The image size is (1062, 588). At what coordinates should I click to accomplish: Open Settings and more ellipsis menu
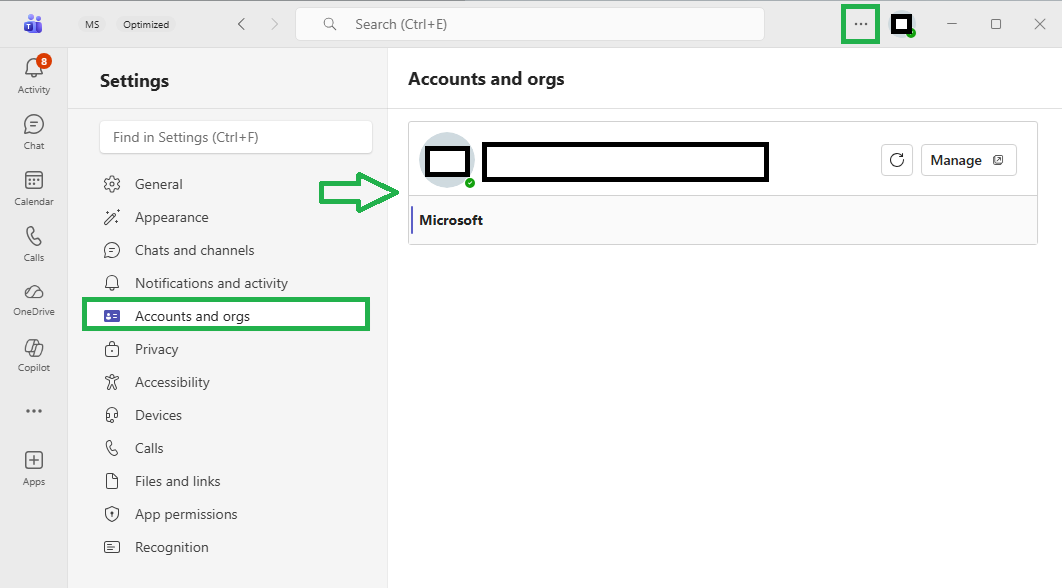tap(860, 24)
